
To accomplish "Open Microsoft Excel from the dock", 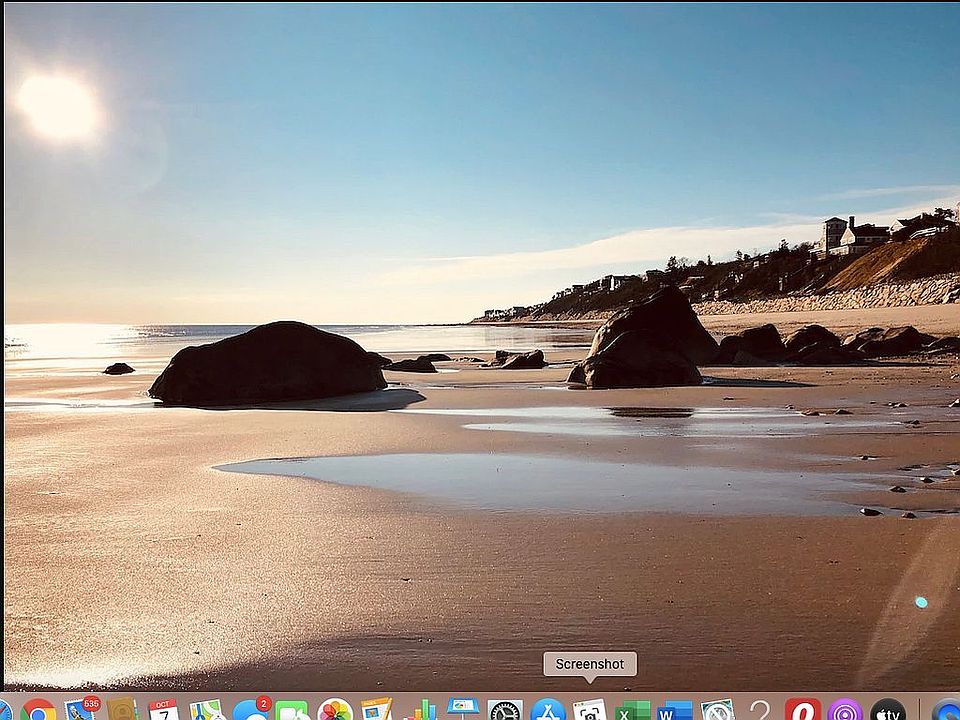I will click(x=633, y=711).
